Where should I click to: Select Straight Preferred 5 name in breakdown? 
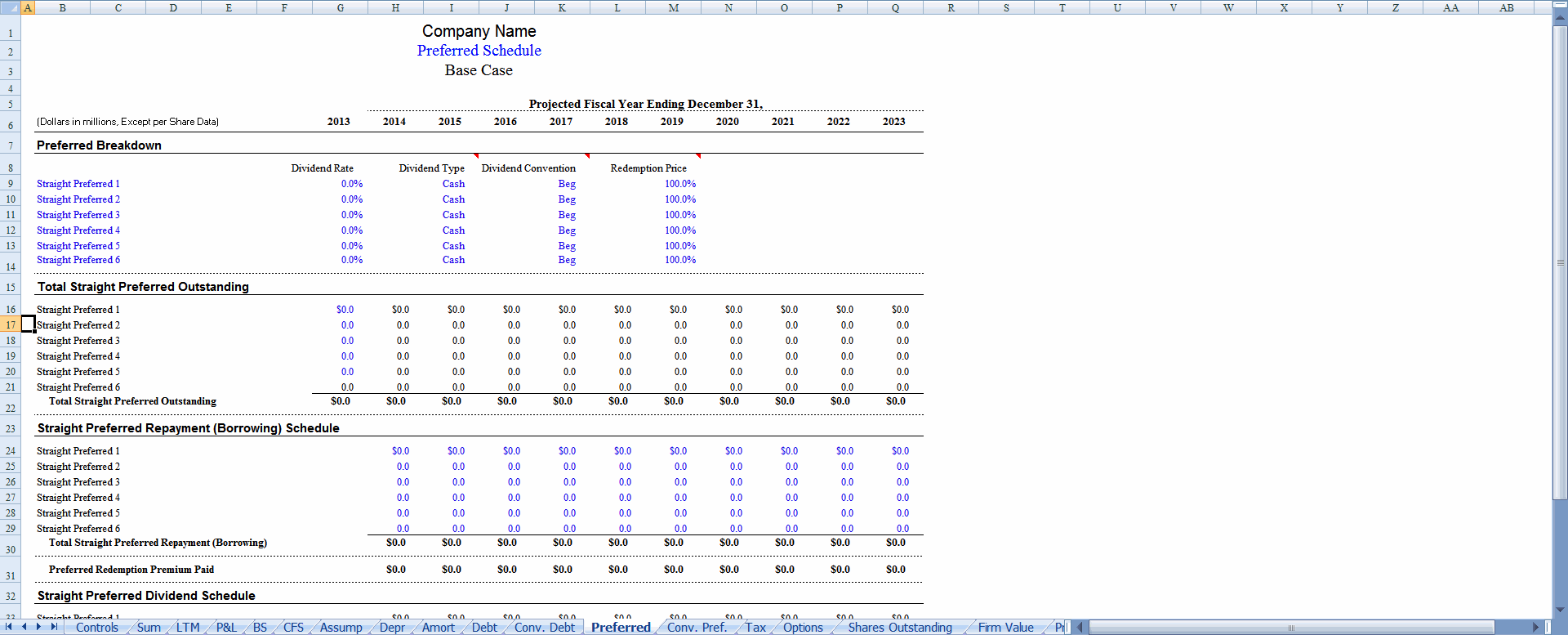(78, 246)
